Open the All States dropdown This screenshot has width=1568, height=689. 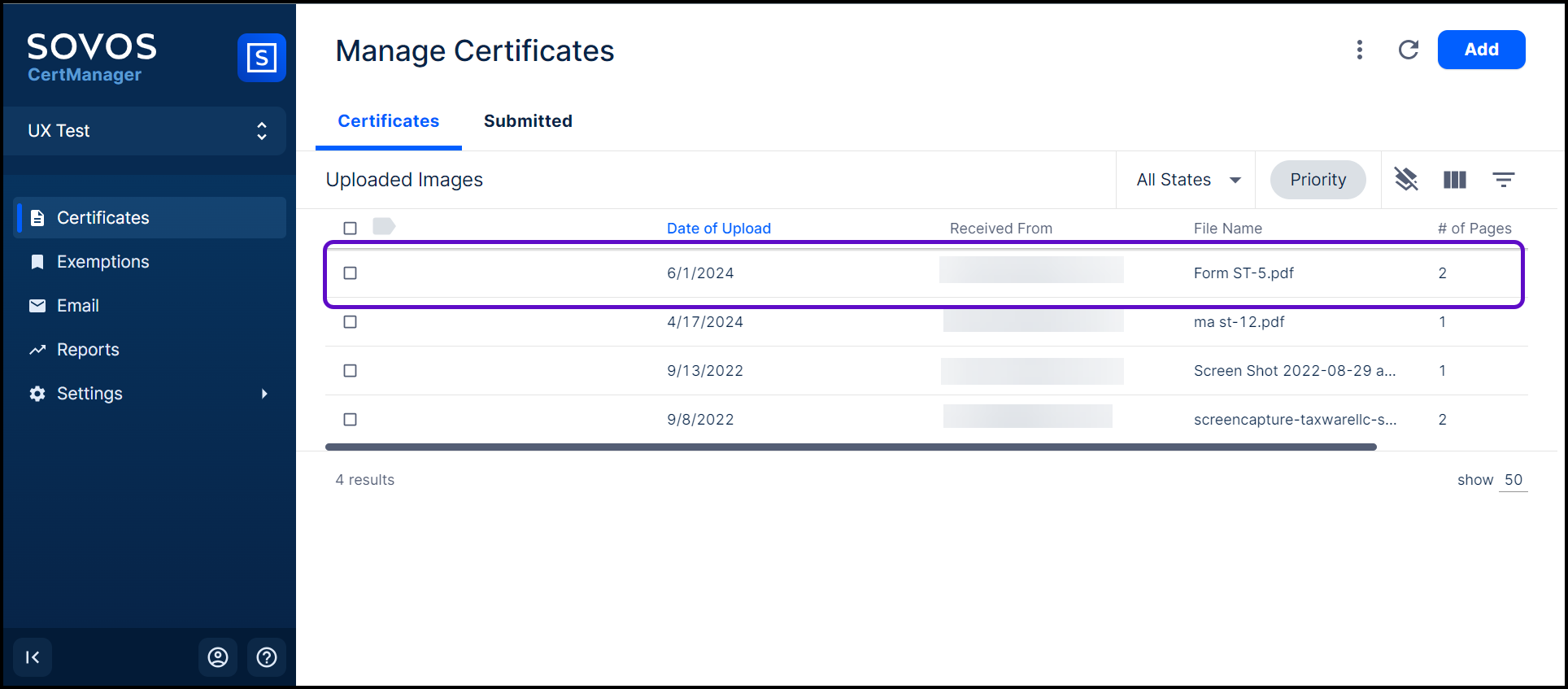click(1187, 180)
